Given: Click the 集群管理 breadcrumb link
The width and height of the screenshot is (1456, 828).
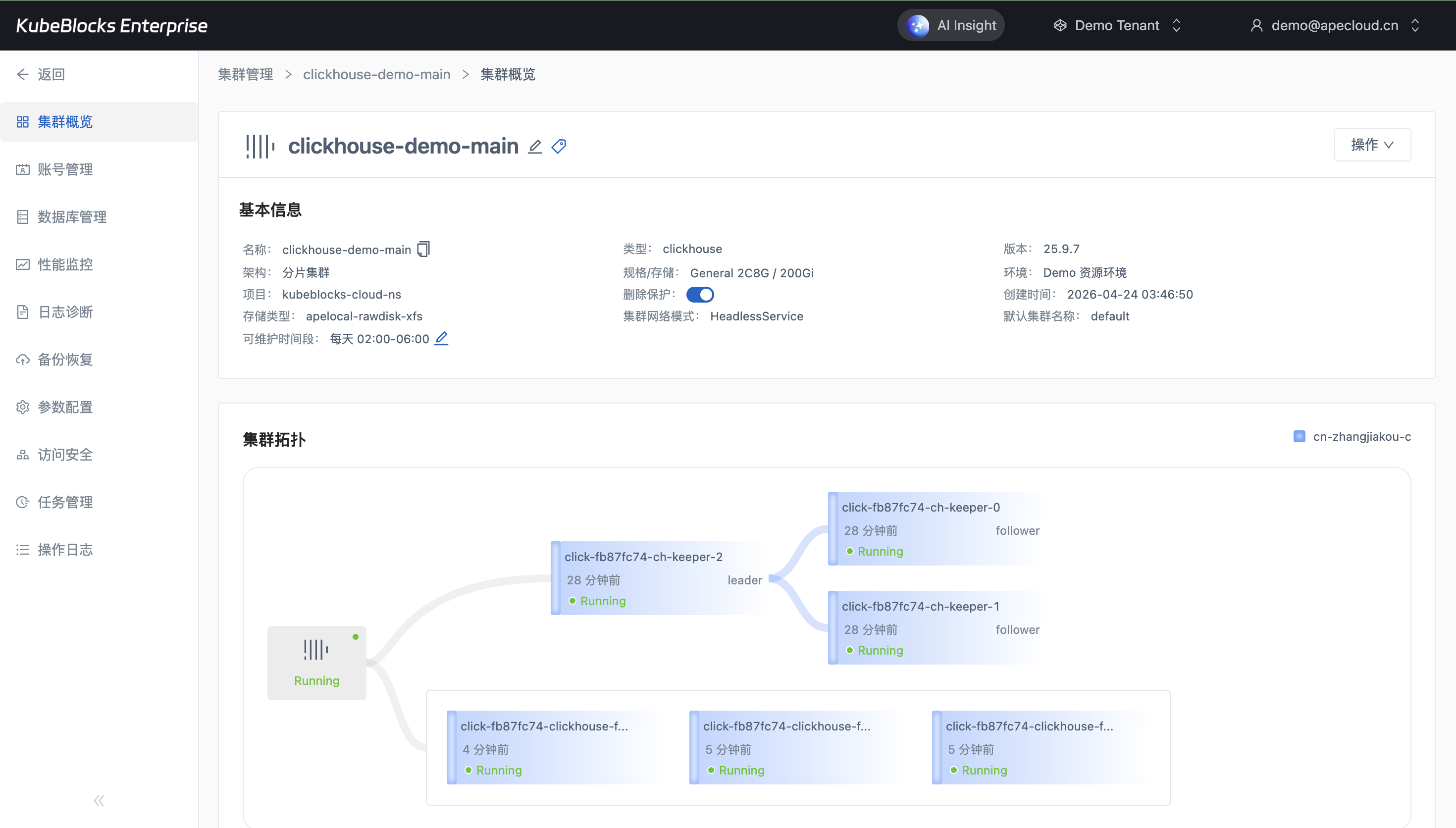Looking at the screenshot, I should coord(246,74).
